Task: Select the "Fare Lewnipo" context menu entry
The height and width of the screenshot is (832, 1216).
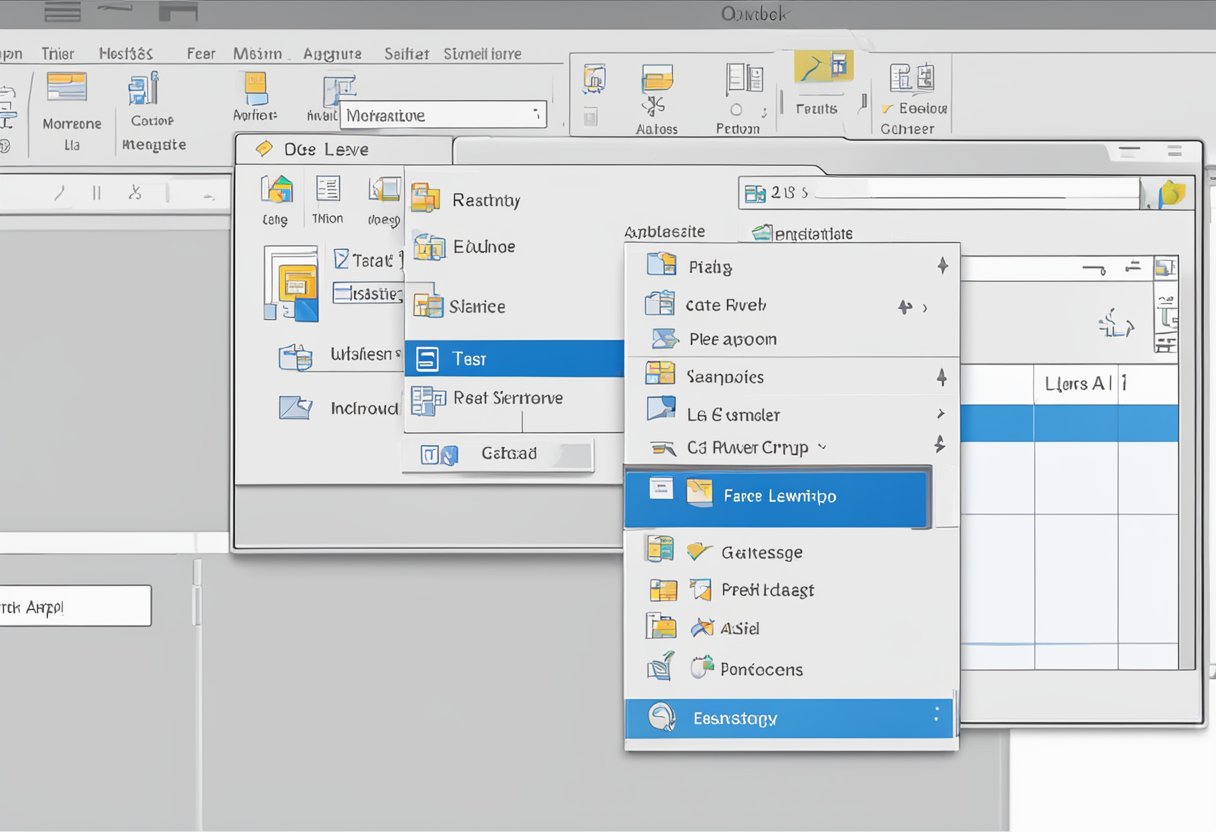Action: pyautogui.click(x=780, y=495)
